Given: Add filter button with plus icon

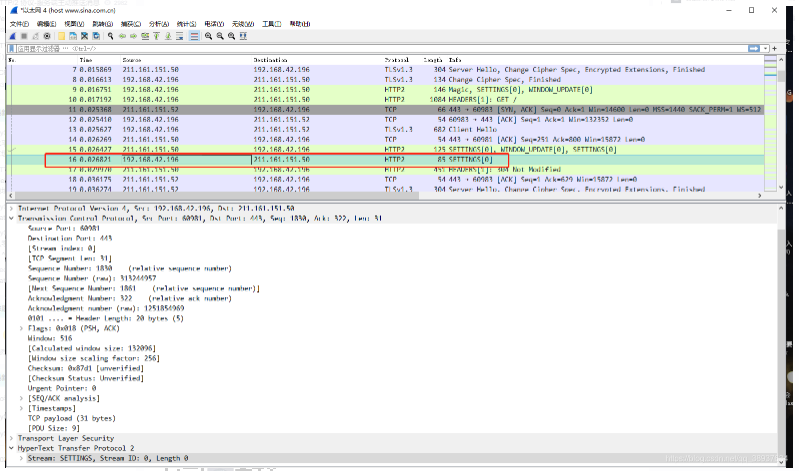Looking at the screenshot, I should [775, 48].
